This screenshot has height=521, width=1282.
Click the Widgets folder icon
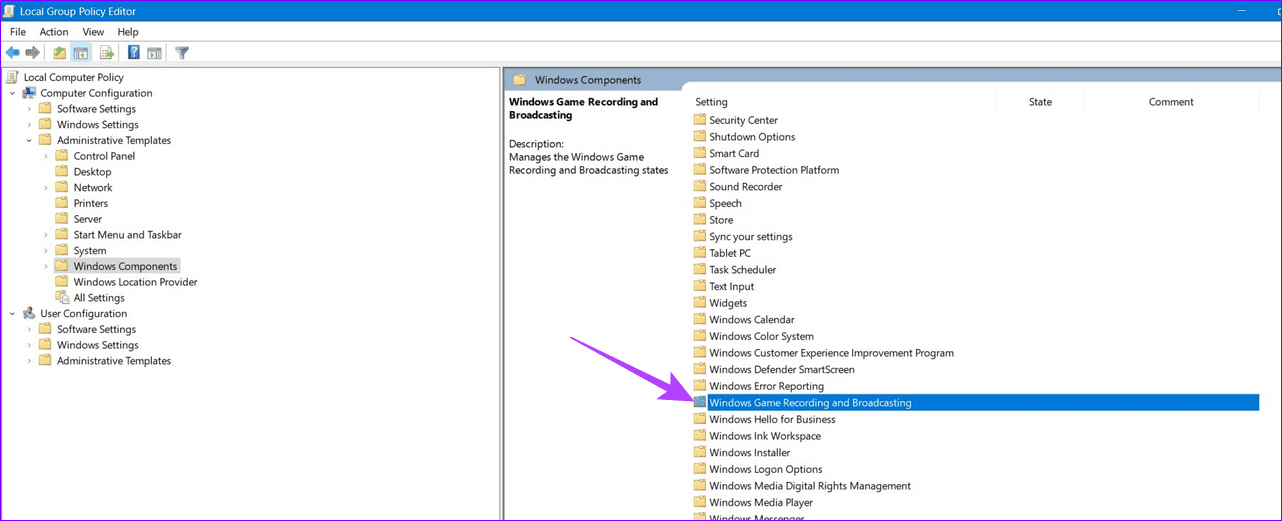coord(700,303)
